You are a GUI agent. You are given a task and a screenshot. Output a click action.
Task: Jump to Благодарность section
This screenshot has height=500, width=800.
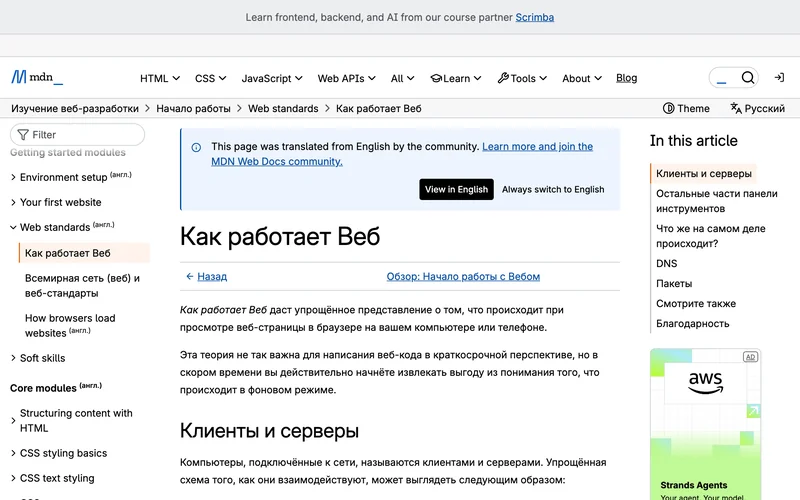(x=692, y=323)
